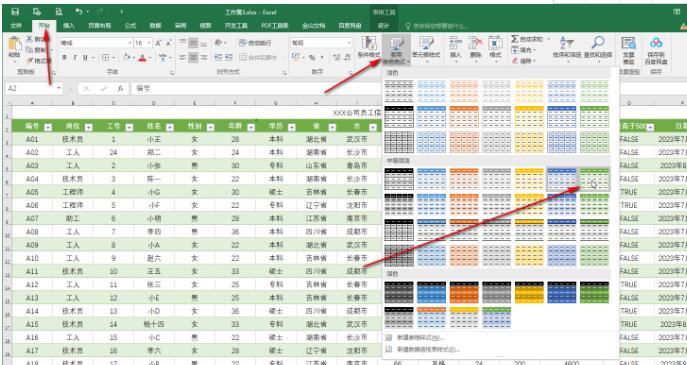Click the Format as Table (套用表格格式) button
Viewport: 687px width, 365px height.
(x=396, y=49)
